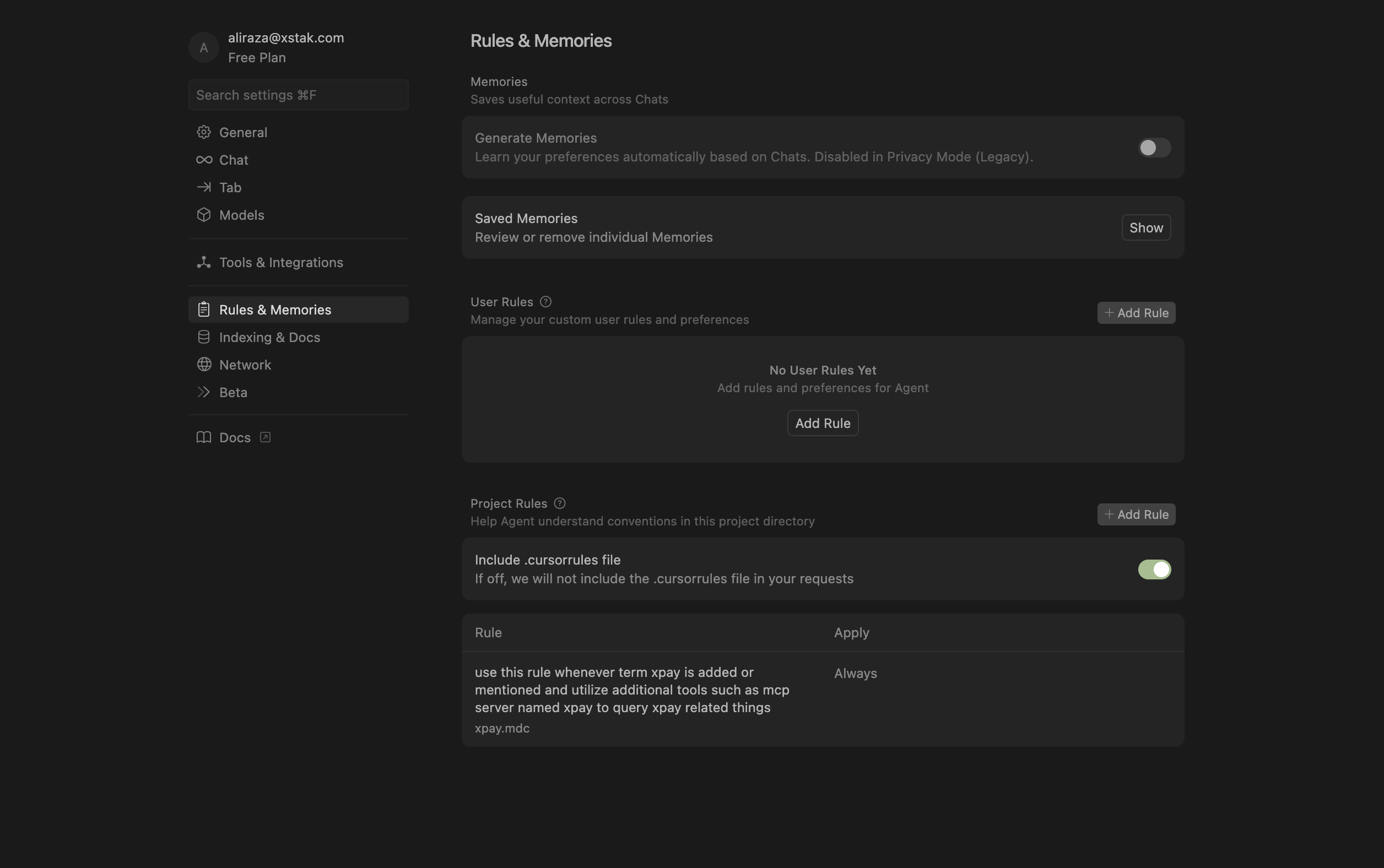Click the Search settings field
The image size is (1384, 868).
(x=299, y=95)
